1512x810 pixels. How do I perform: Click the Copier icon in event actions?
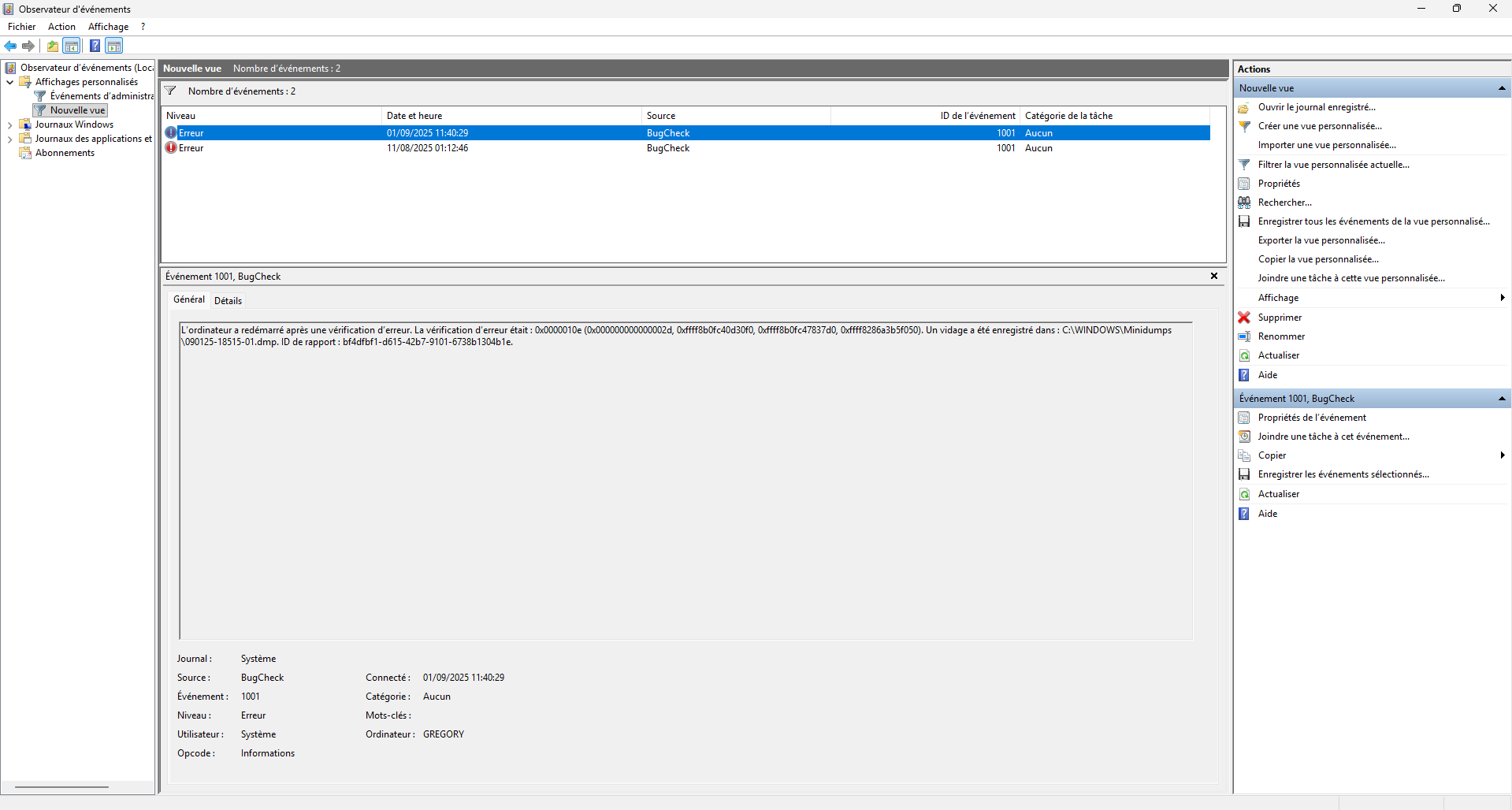pyautogui.click(x=1244, y=455)
